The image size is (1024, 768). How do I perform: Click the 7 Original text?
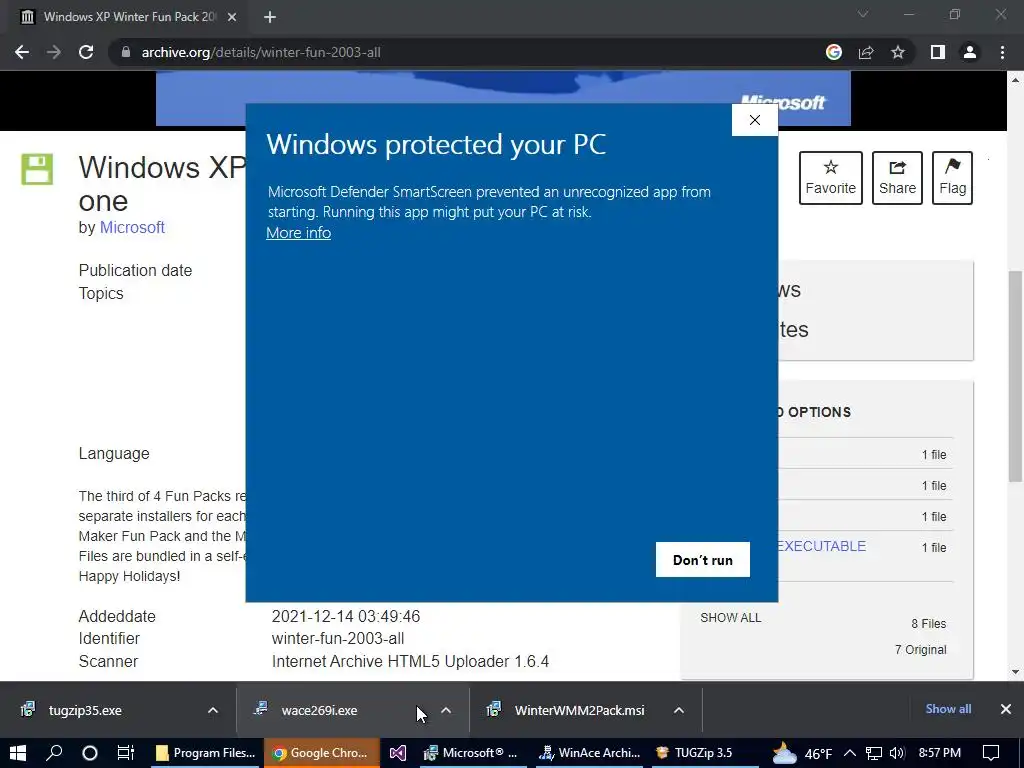[x=920, y=650]
